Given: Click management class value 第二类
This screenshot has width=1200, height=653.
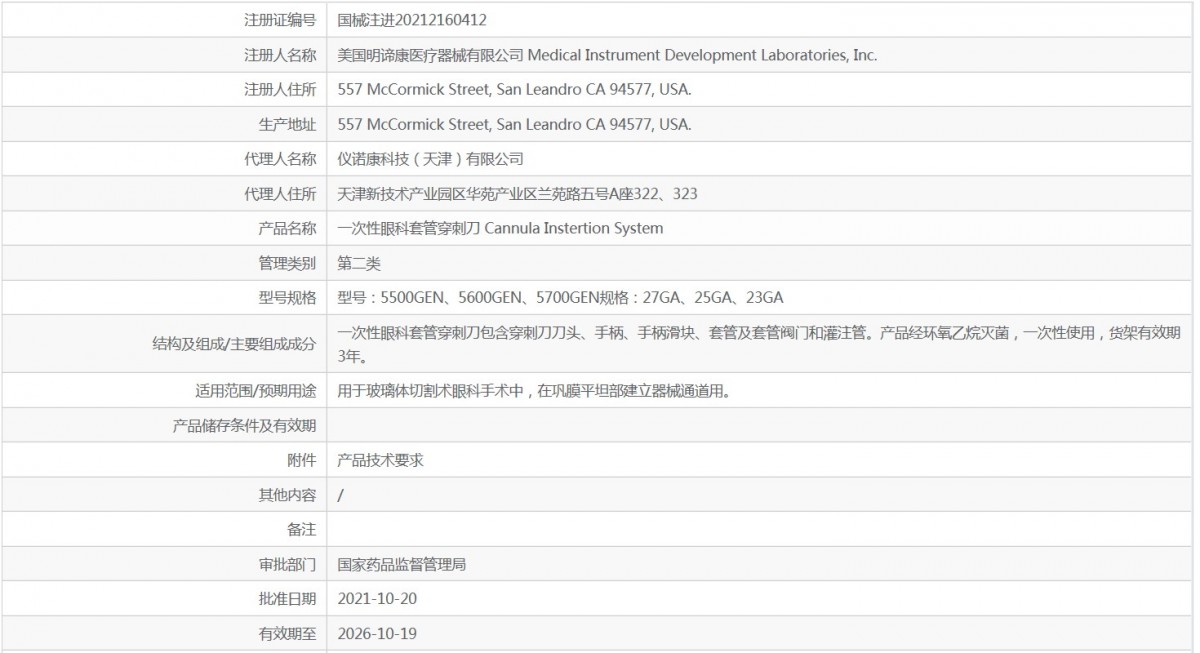Looking at the screenshot, I should click(x=359, y=264).
